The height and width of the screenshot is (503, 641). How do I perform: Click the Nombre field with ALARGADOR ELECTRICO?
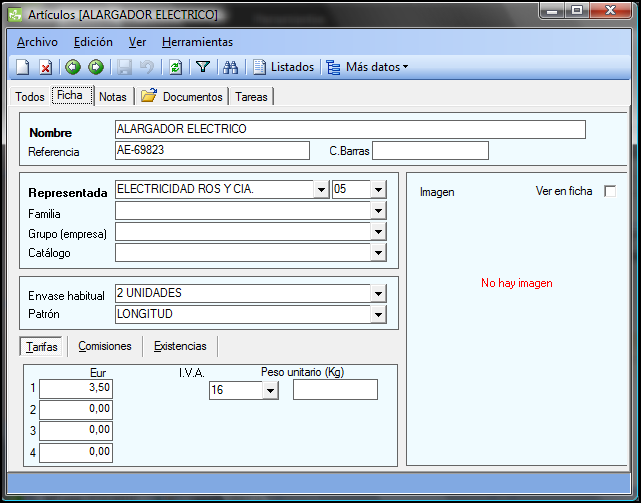(350, 129)
